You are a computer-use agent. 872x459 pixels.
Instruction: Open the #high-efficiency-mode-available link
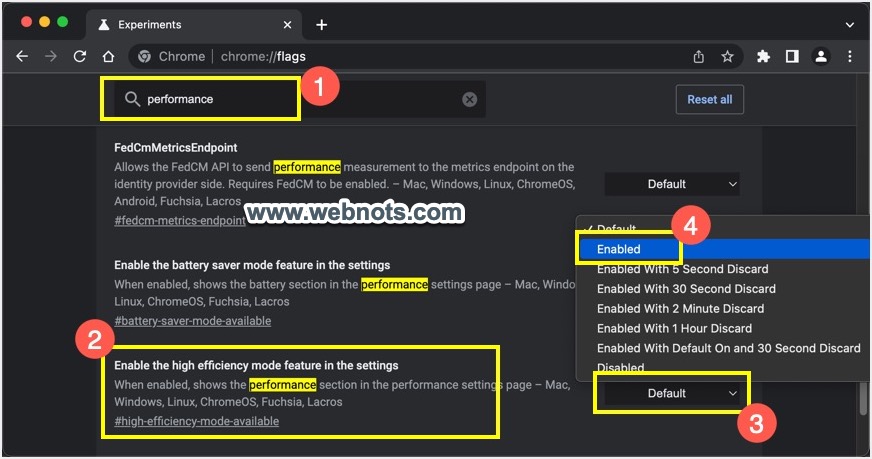(196, 421)
